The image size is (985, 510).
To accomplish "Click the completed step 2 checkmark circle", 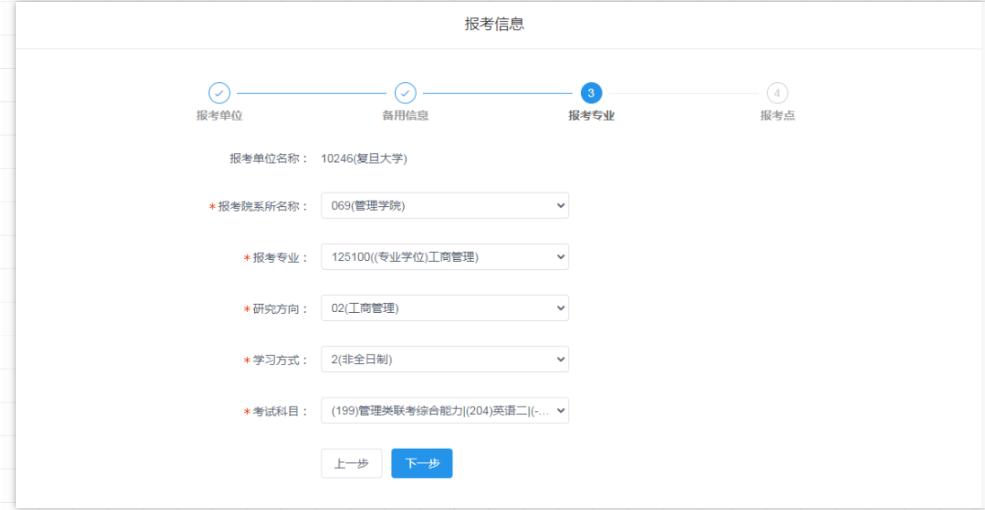I will (x=405, y=93).
